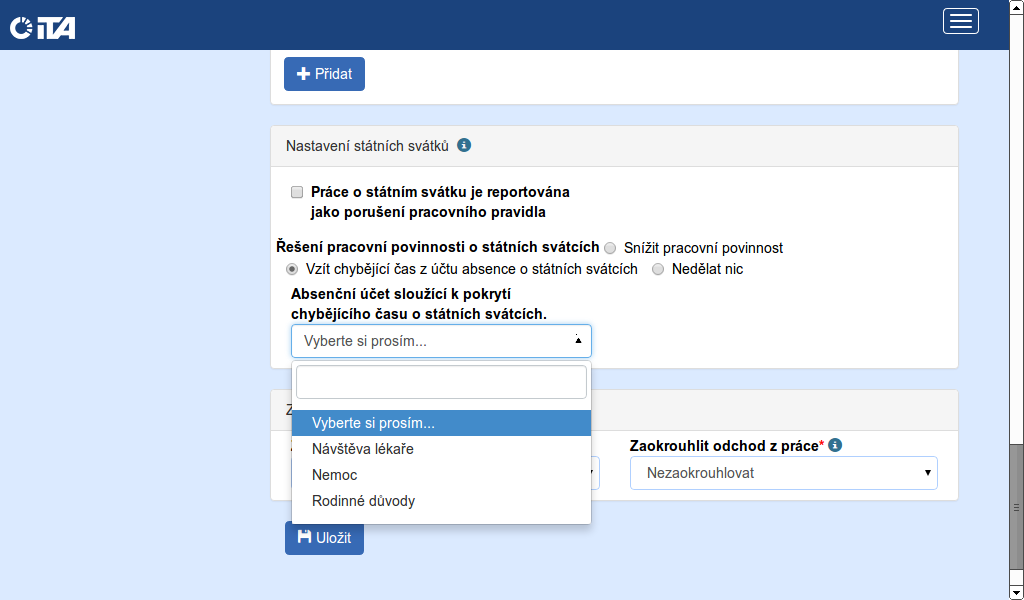Click the iTA logo in header
Screen dimensions: 1024x600
43,27
